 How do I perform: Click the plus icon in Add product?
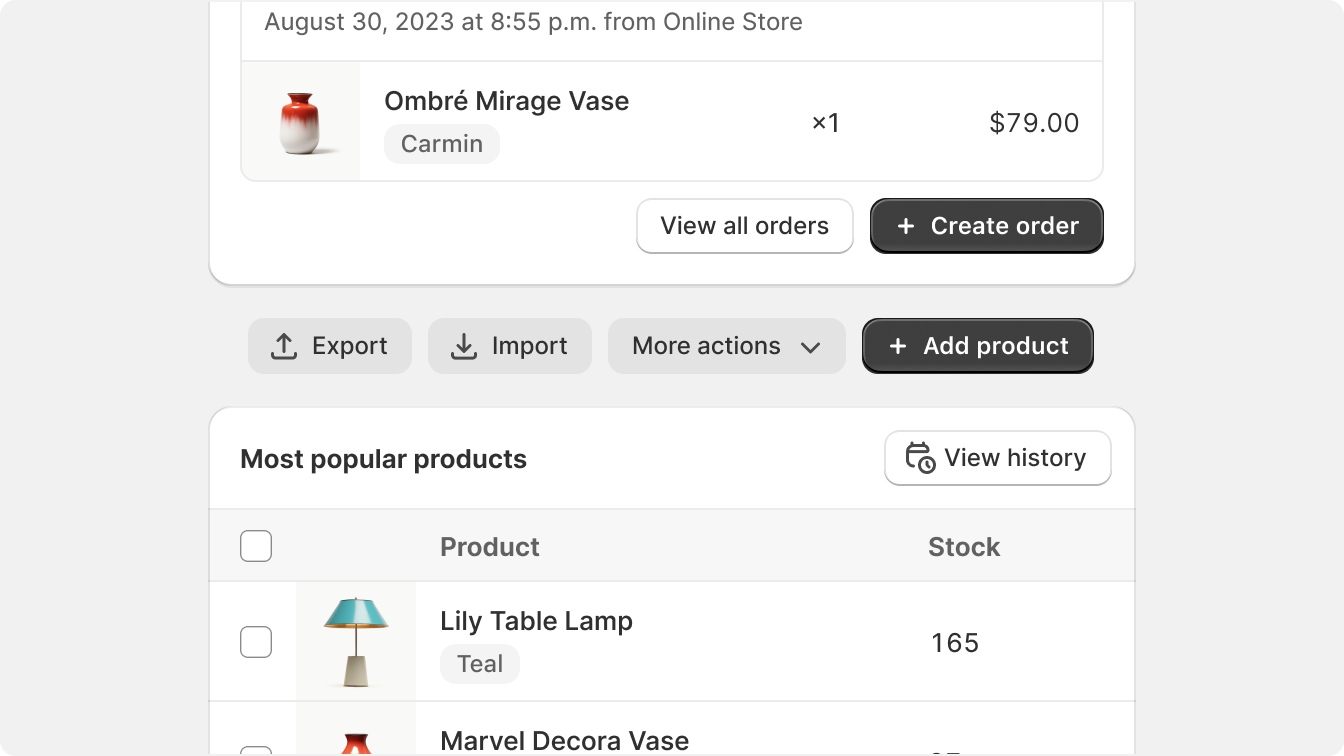[x=898, y=346]
